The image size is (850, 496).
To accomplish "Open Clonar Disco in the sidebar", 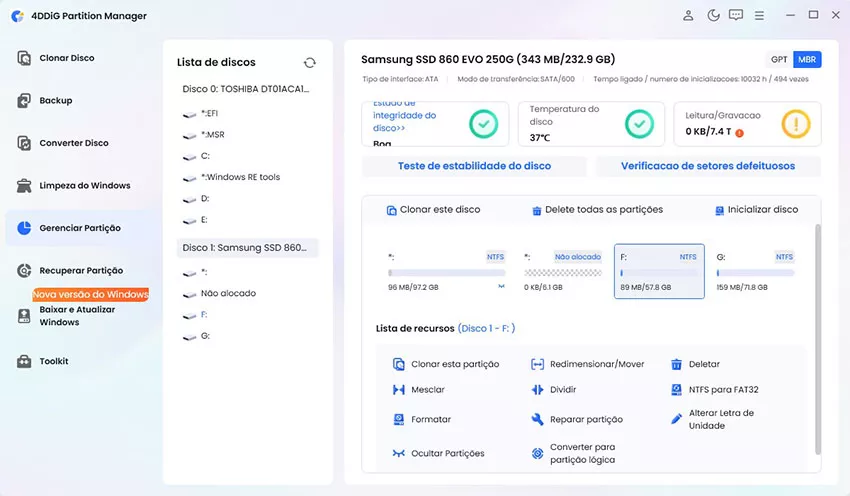I will click(67, 58).
